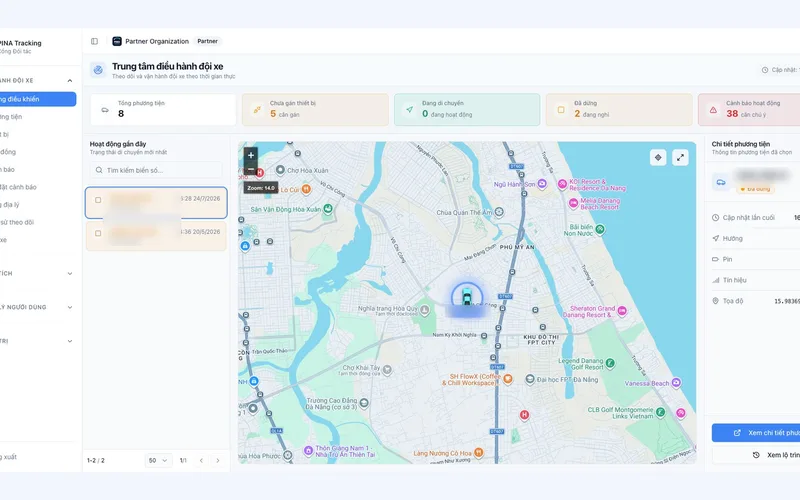800x500 pixels.
Task: Click the Ngũ Hành Sơn map marker
Action: (x=542, y=184)
